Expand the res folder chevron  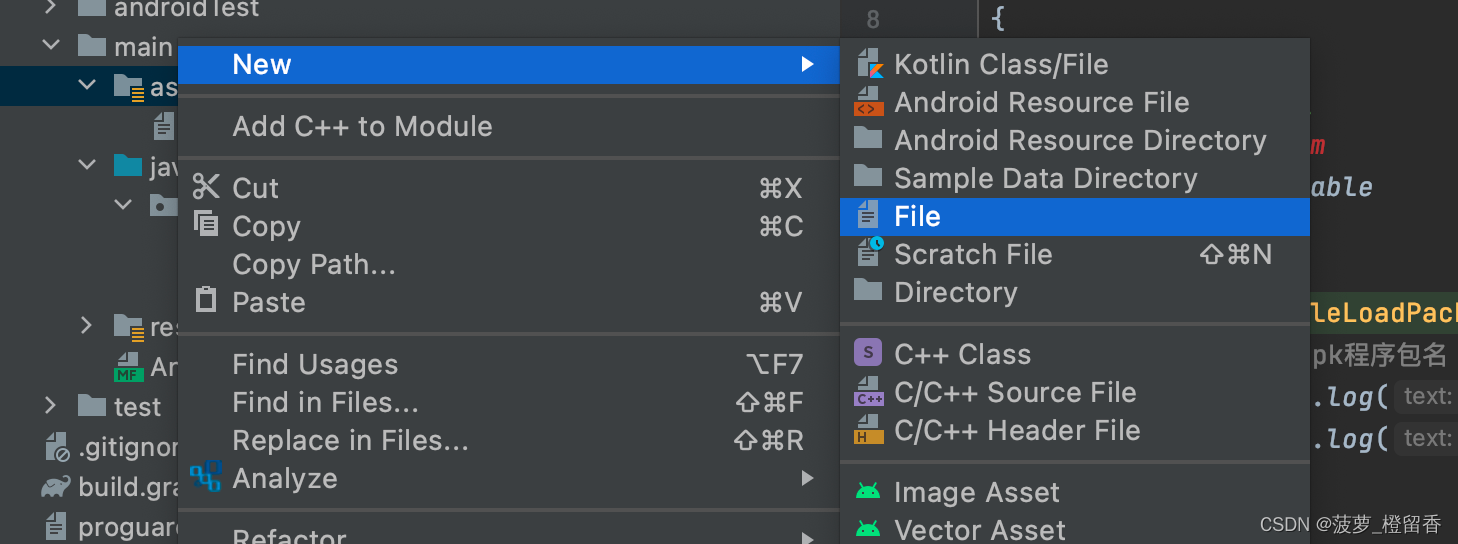(x=87, y=326)
